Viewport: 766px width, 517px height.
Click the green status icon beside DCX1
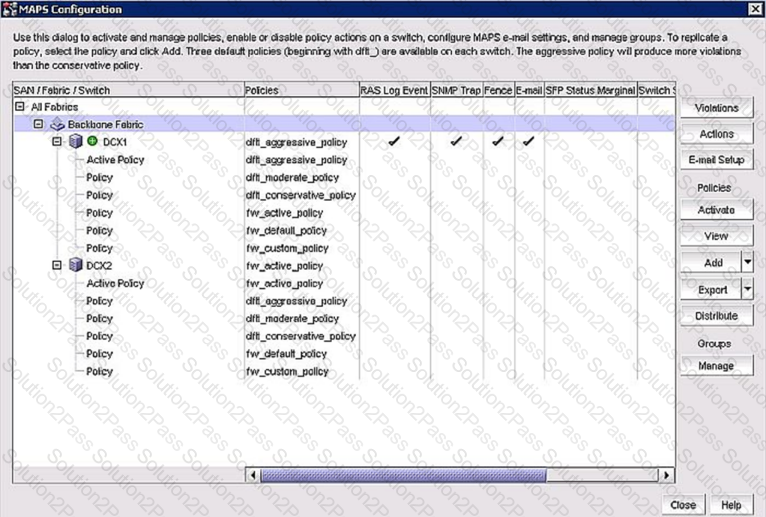coord(92,141)
